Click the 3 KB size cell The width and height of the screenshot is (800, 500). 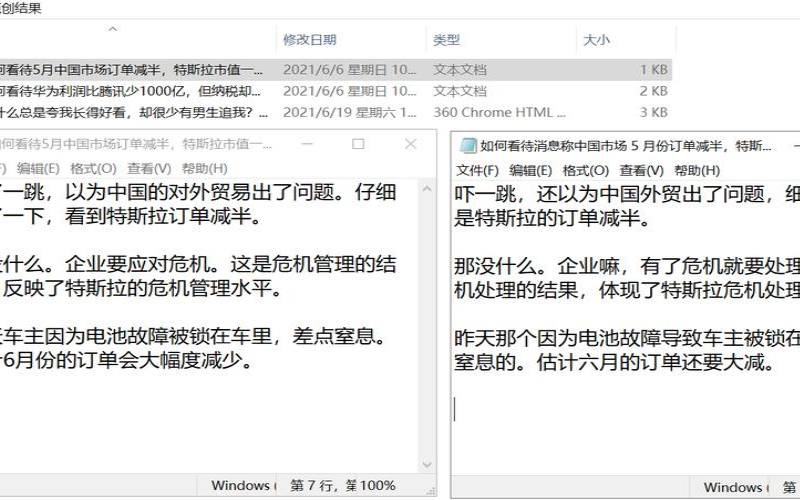coord(654,112)
